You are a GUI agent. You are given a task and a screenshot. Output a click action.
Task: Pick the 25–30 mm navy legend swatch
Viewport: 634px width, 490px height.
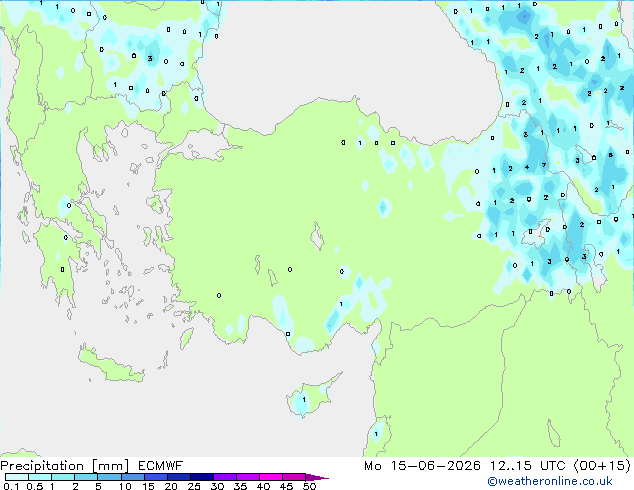point(201,477)
